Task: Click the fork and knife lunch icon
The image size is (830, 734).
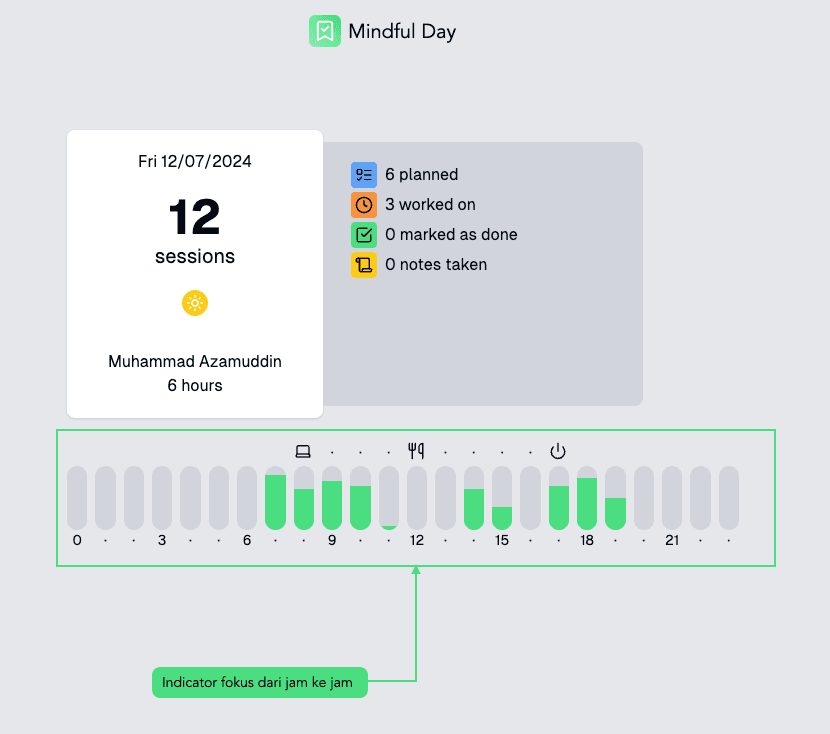Action: pos(416,451)
